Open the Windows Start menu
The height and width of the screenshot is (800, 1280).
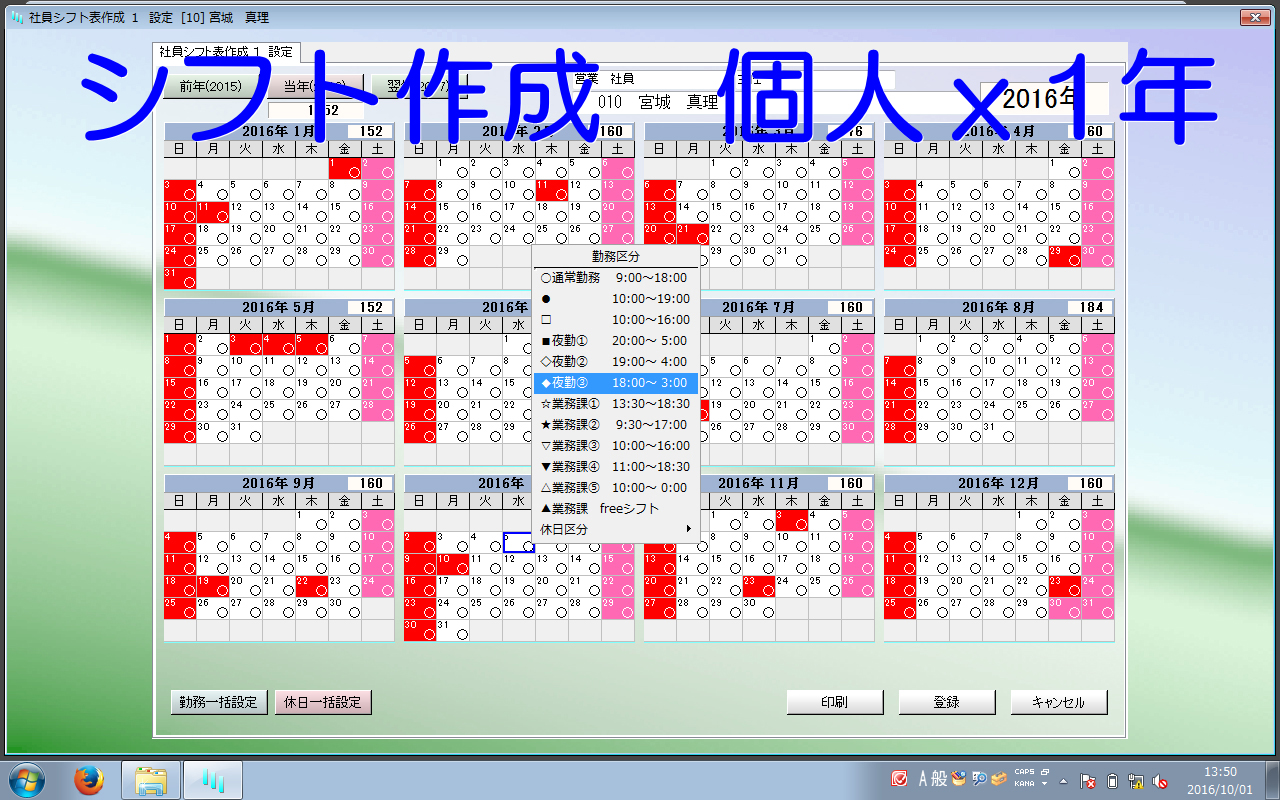[25, 779]
